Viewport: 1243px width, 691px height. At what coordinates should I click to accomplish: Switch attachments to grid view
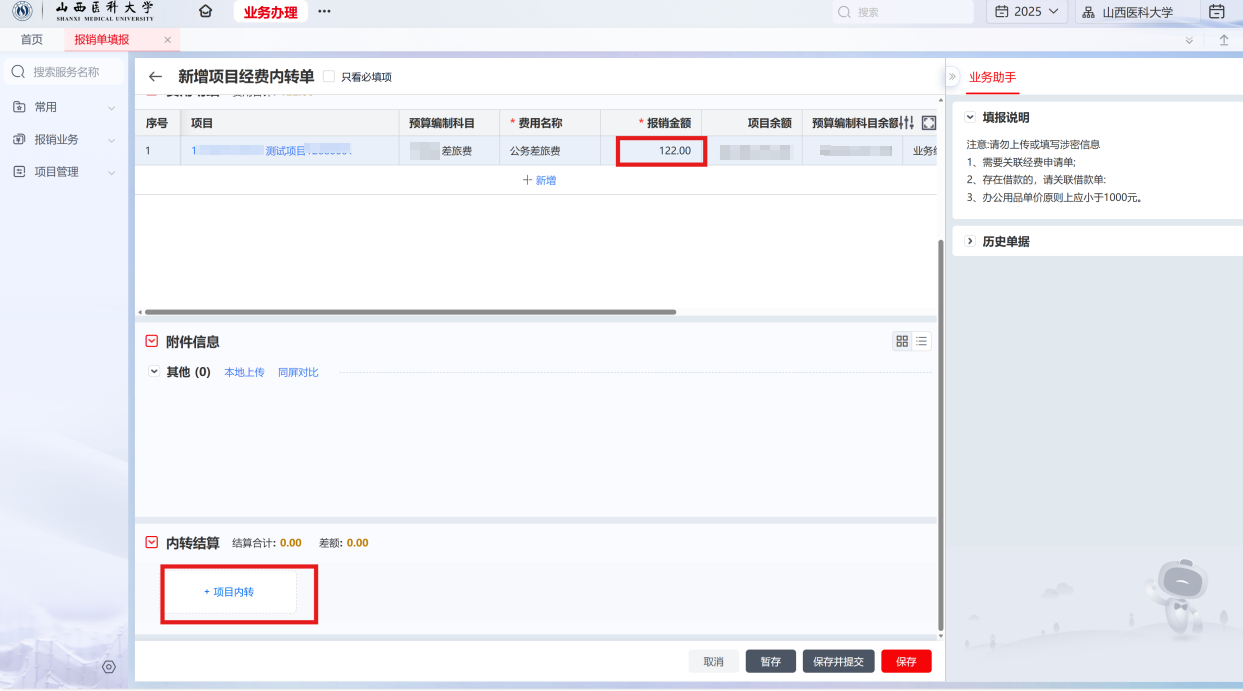[902, 341]
